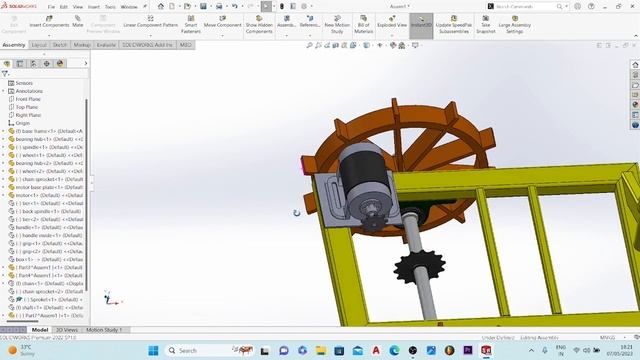Open the Insert menu
The width and height of the screenshot is (640, 360).
point(93,7)
